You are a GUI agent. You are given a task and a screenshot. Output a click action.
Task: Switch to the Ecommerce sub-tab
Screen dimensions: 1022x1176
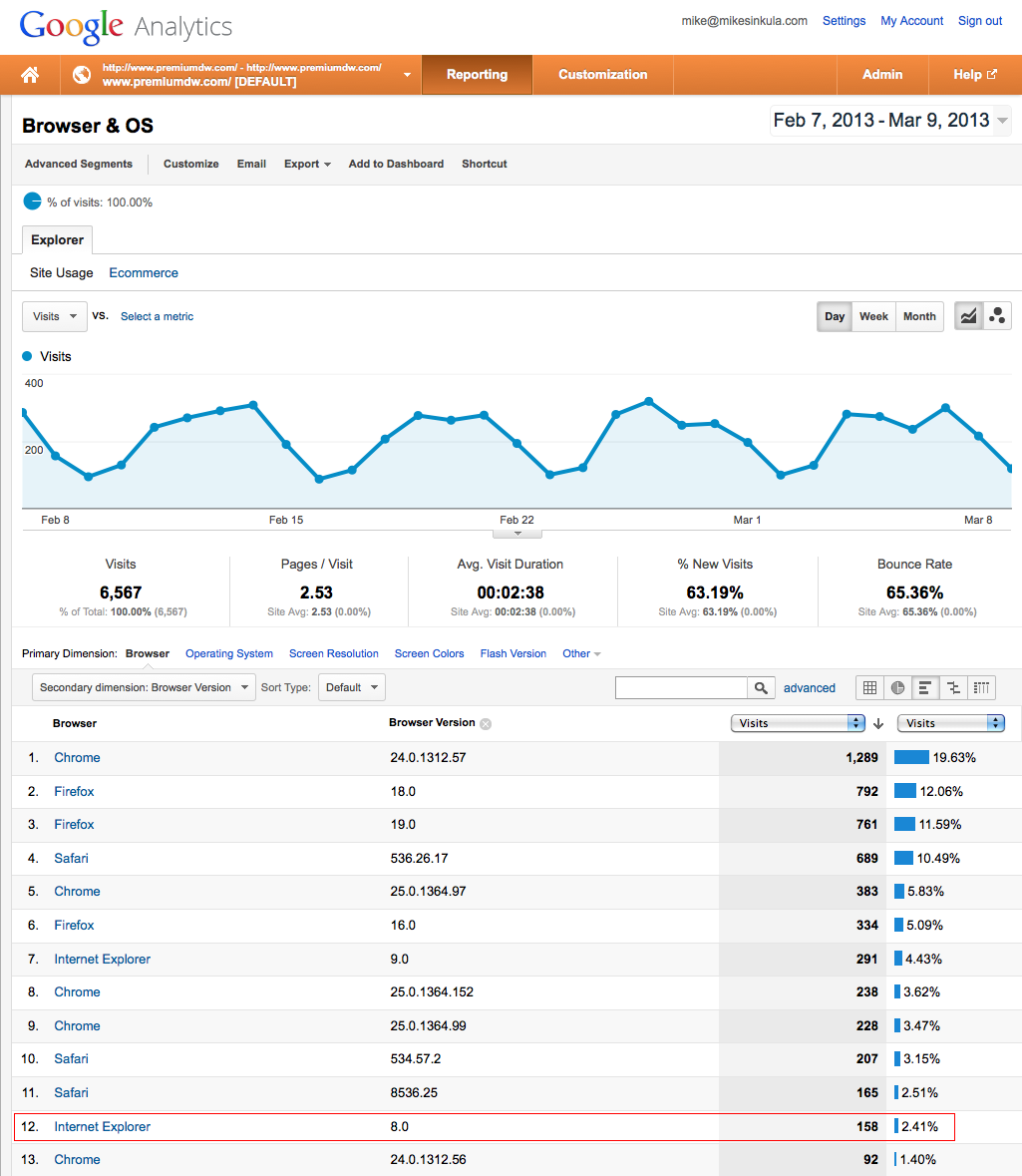pyautogui.click(x=144, y=273)
